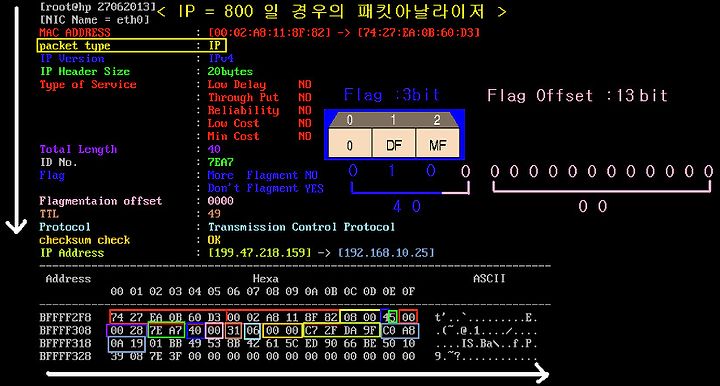Select the 'Reliability' service entry

click(243, 110)
